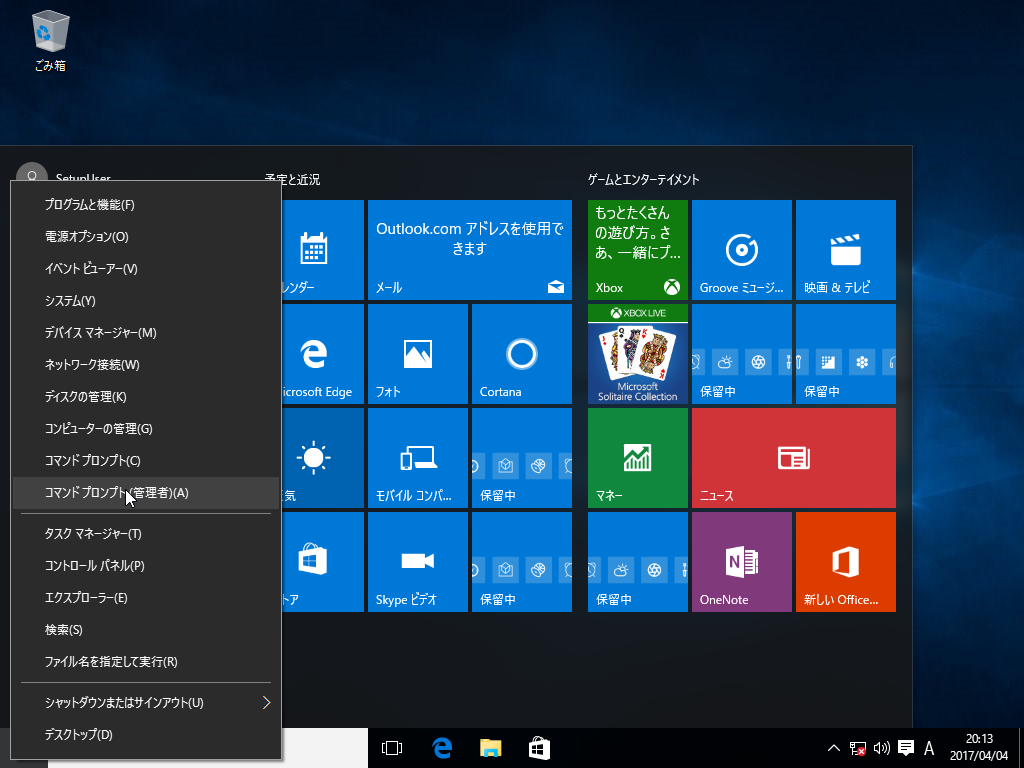Viewport: 1024px width, 768px height.
Task: Open コントロール パネル(P)
Action: (146, 566)
